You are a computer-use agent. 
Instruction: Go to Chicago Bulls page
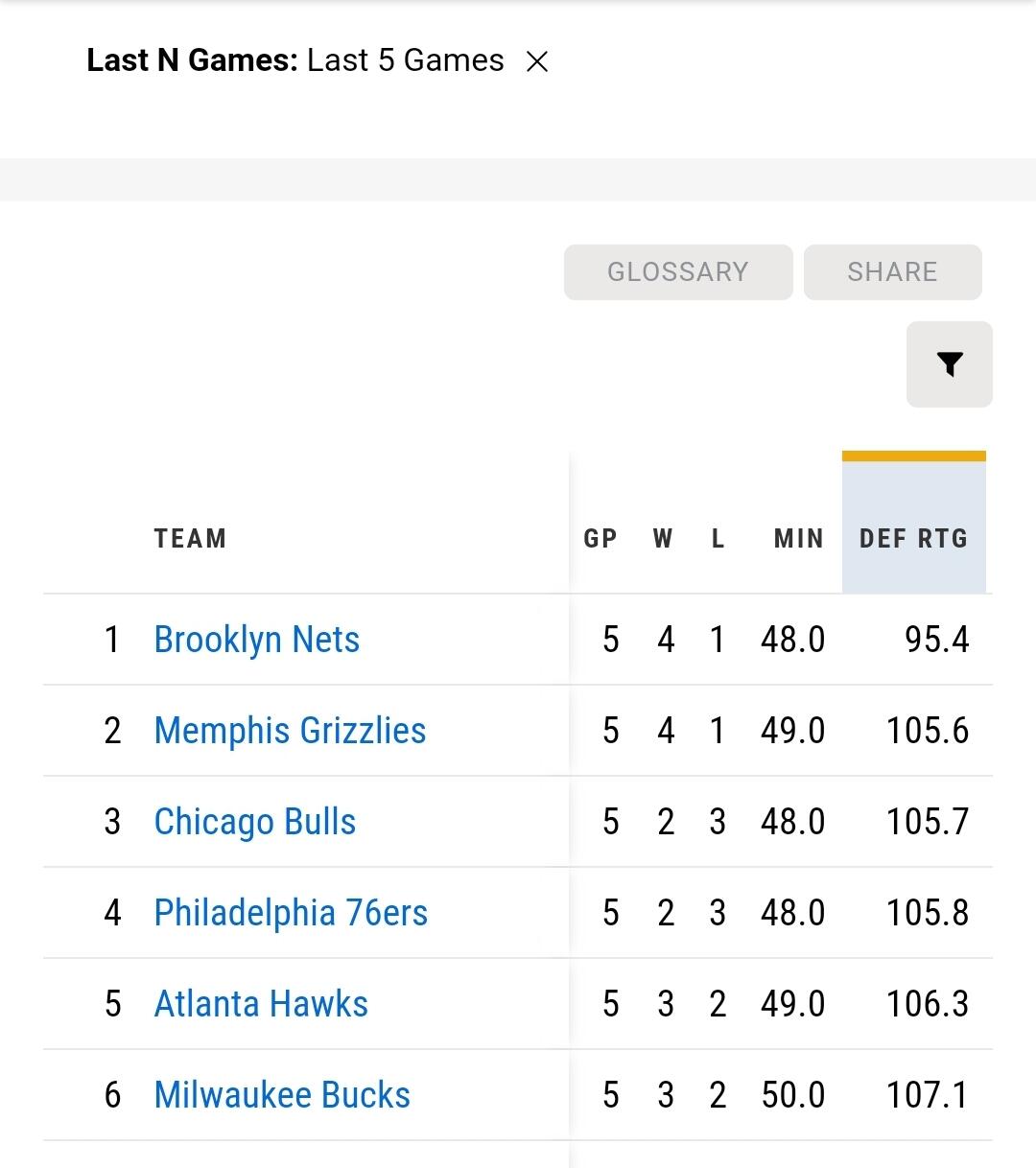pos(255,822)
